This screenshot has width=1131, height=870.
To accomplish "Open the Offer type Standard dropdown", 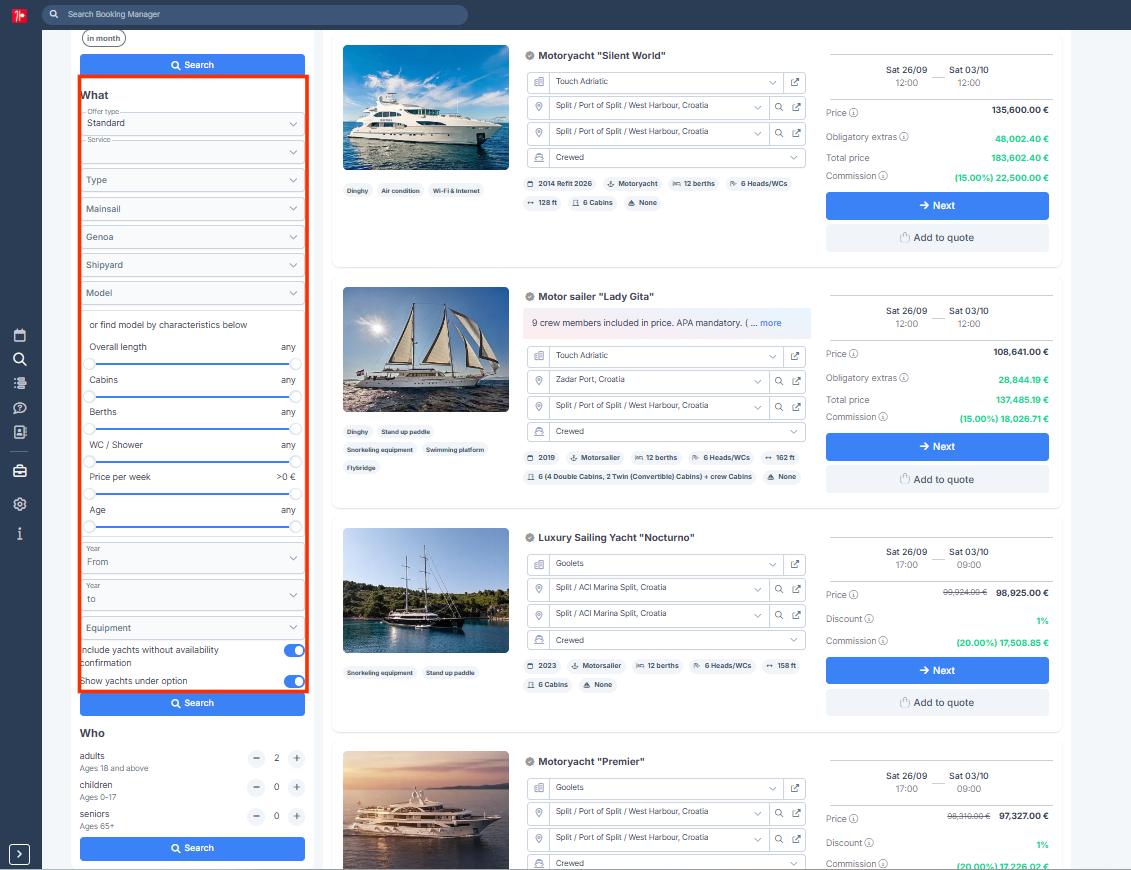I will pos(192,123).
